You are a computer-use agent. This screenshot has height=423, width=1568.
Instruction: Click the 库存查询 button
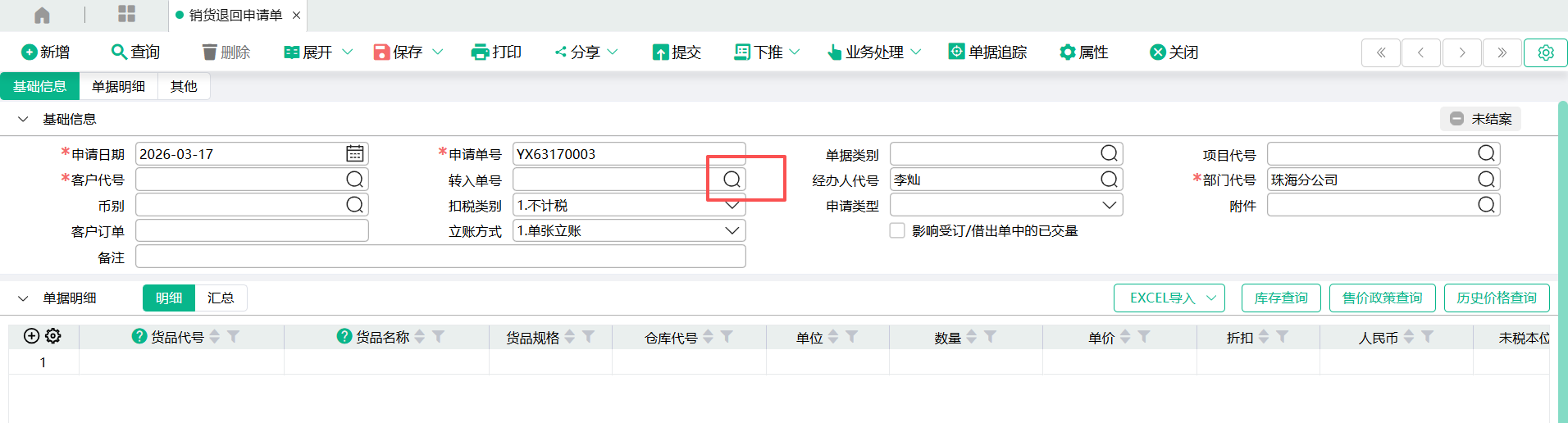click(x=1280, y=298)
